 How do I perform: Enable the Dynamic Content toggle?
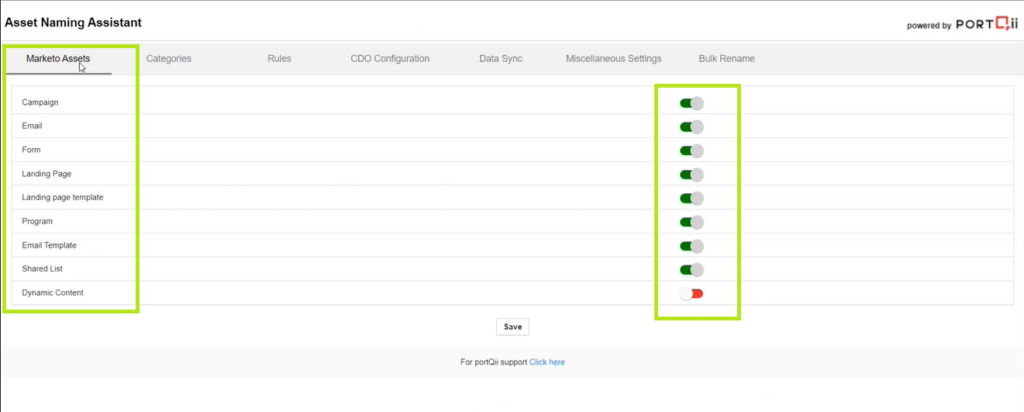692,294
